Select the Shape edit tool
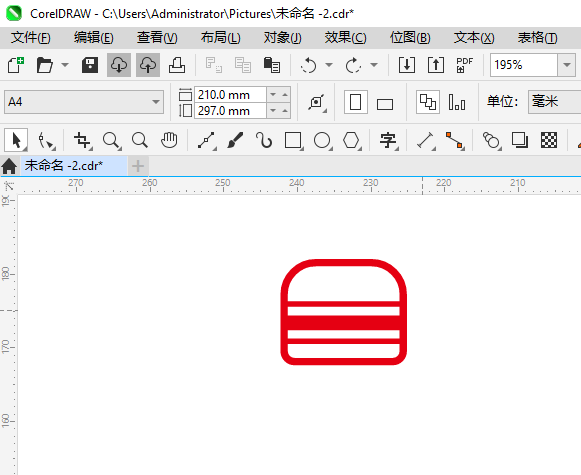This screenshot has height=475, width=581. coord(46,141)
